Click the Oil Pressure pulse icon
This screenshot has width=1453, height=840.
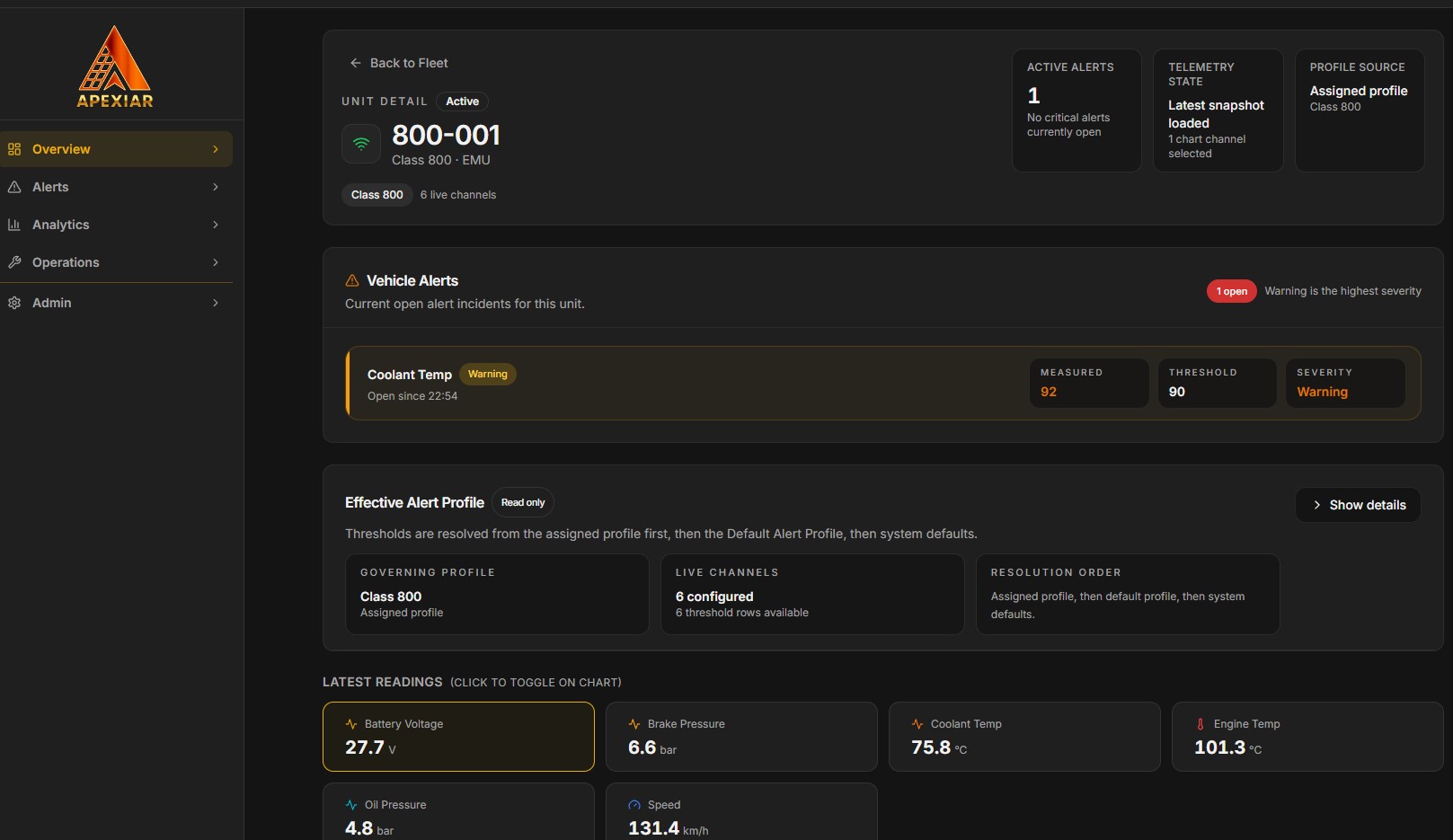351,805
